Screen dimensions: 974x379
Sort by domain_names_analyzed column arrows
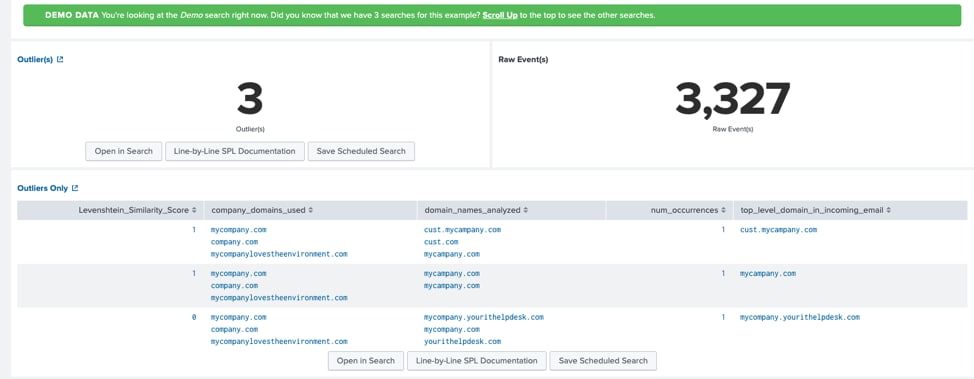526,210
